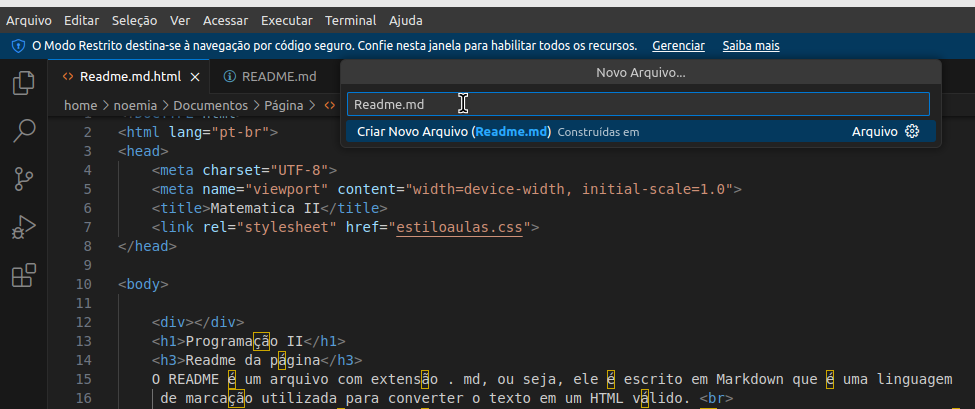Click line number 10
975x409 pixels.
click(x=83, y=284)
